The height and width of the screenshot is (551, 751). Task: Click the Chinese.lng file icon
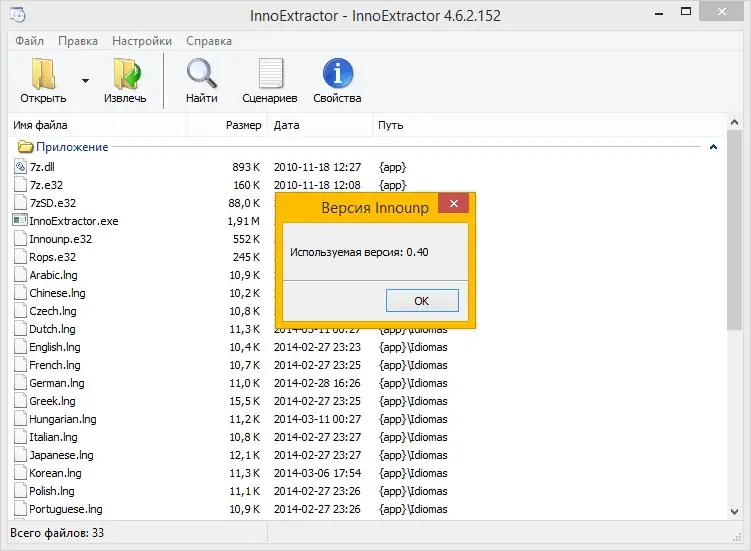pos(20,293)
